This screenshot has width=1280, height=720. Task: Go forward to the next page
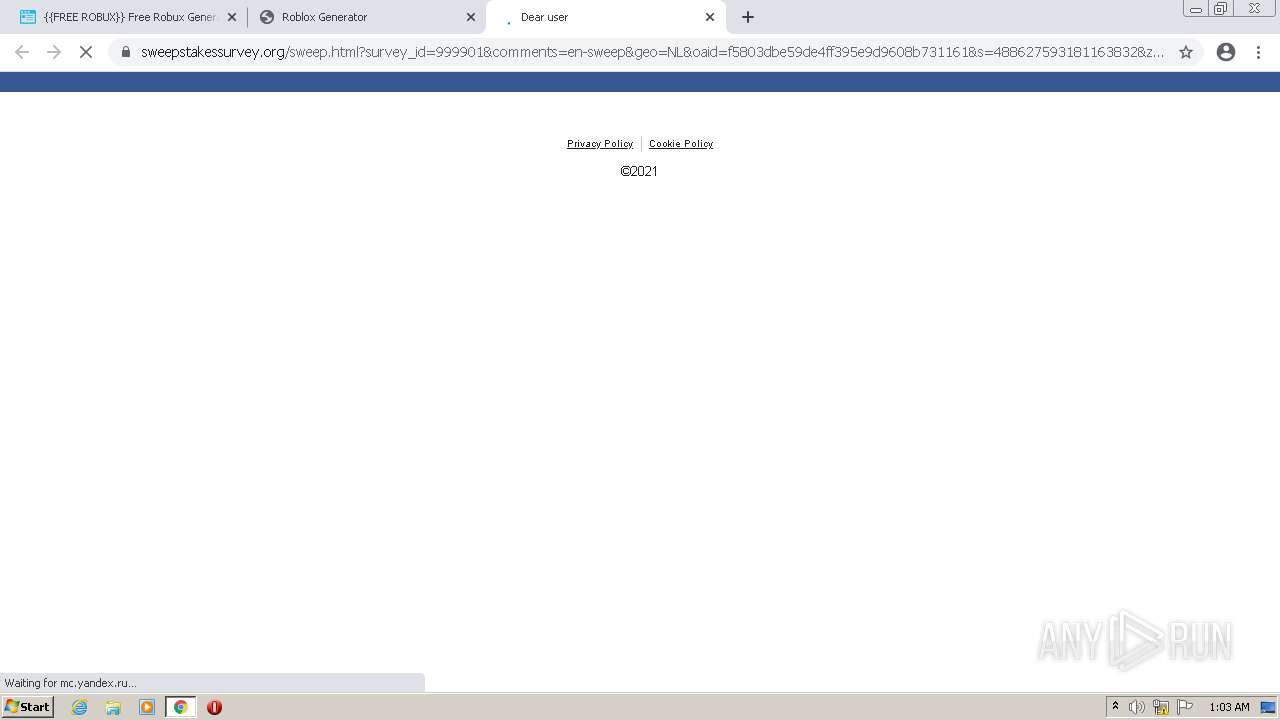click(x=54, y=52)
